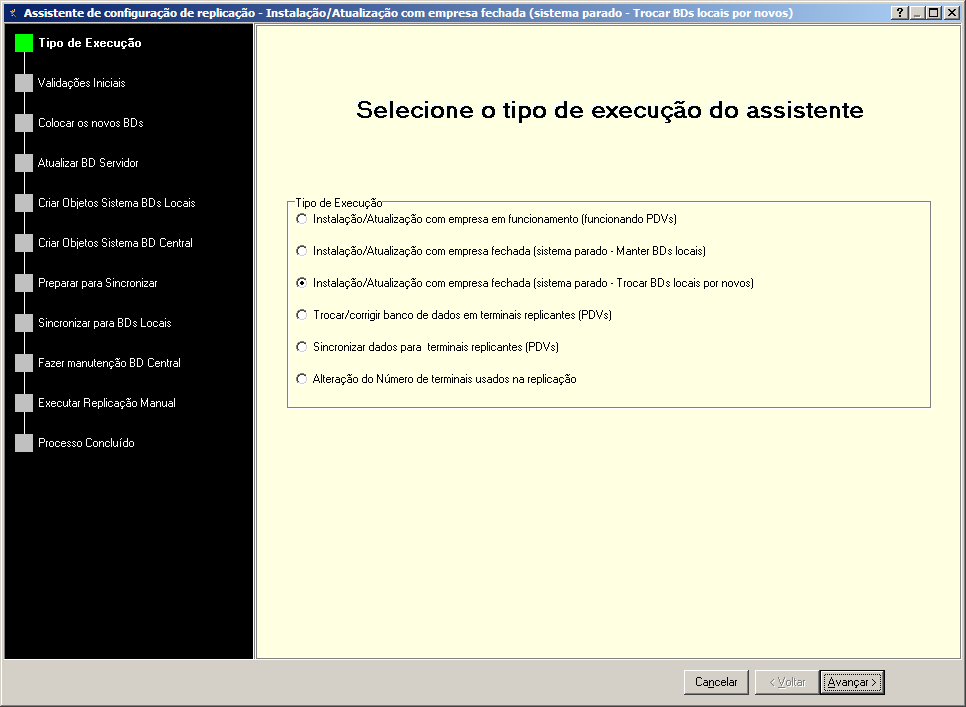Select the Manter BDs locais radio option

coord(302,251)
